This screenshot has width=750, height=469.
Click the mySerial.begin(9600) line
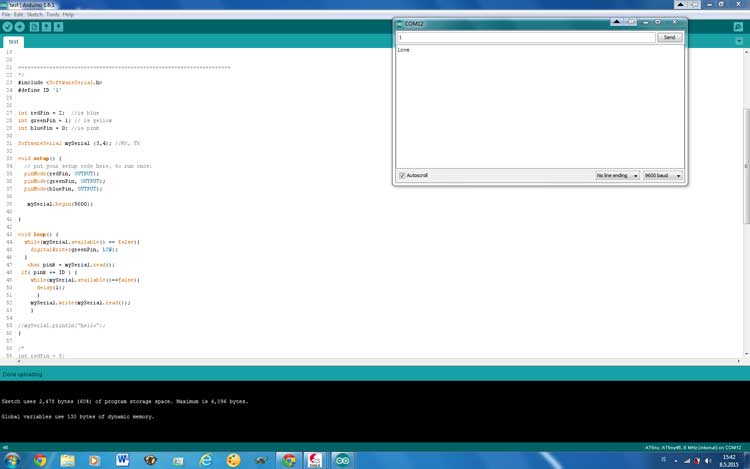click(x=60, y=204)
